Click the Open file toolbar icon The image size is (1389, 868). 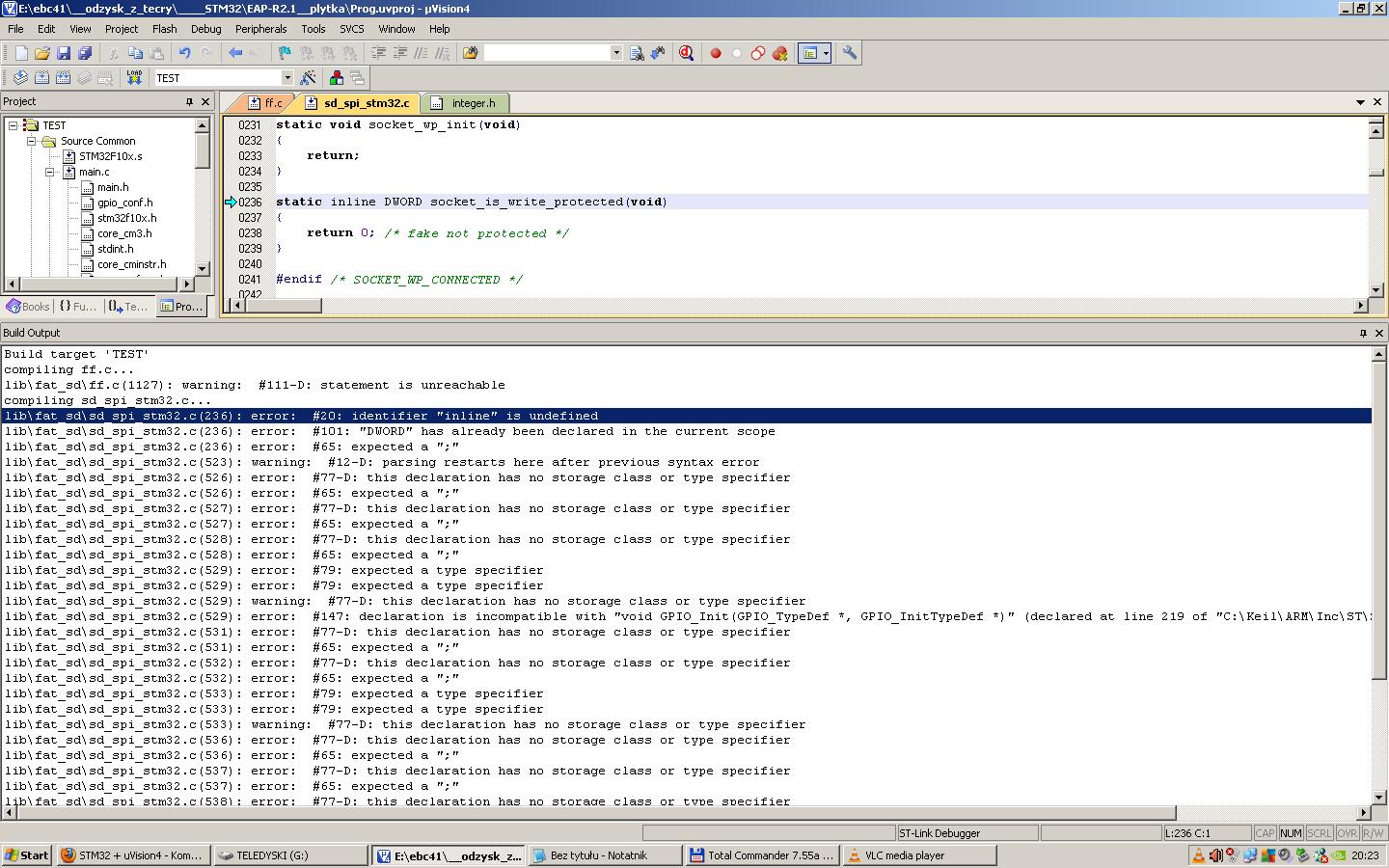(42, 53)
